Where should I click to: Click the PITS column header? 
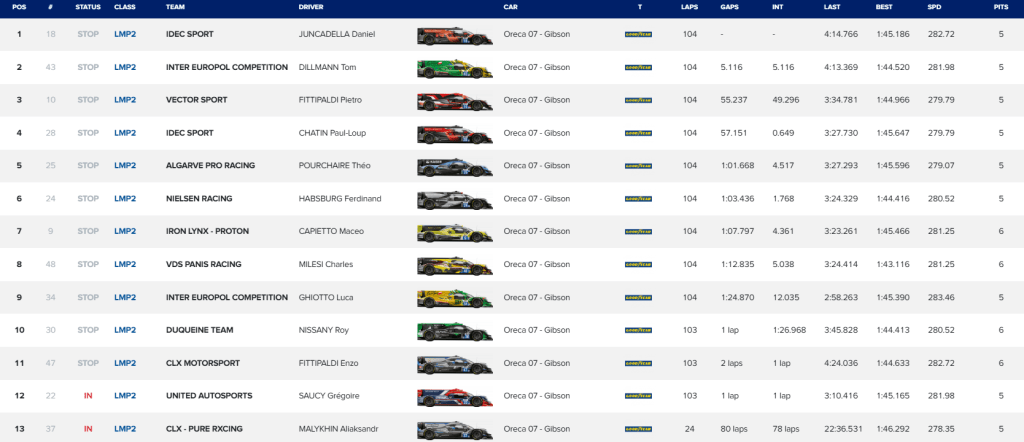pos(1001,7)
